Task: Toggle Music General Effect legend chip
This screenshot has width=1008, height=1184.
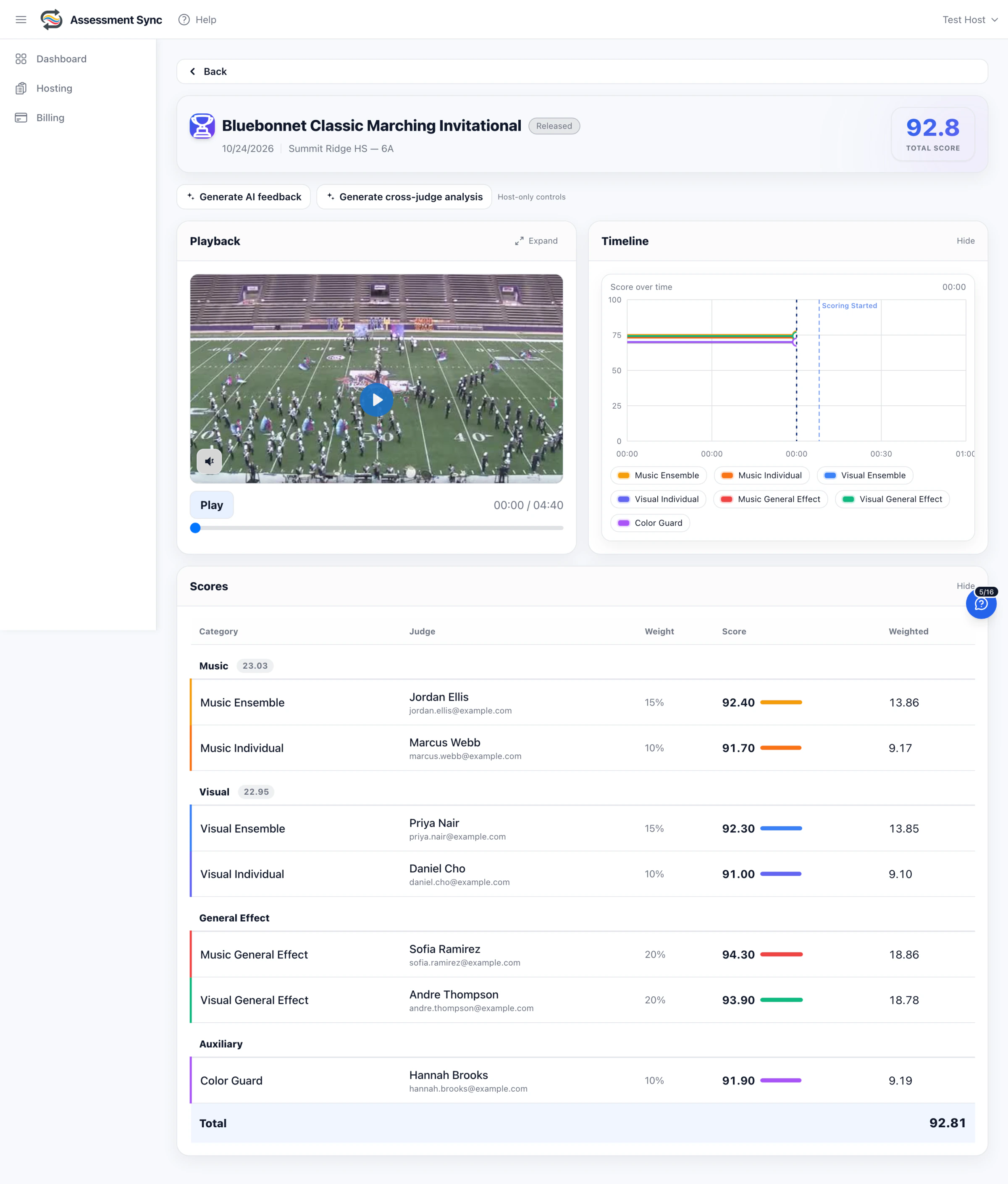Action: [x=770, y=499]
